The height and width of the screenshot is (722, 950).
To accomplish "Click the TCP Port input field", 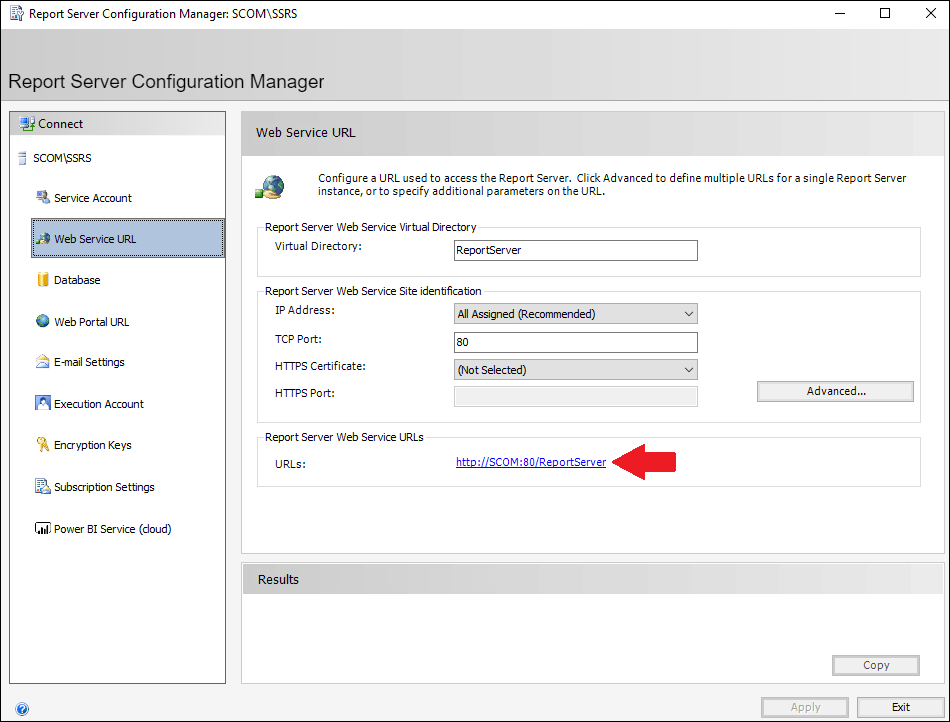I will click(576, 342).
